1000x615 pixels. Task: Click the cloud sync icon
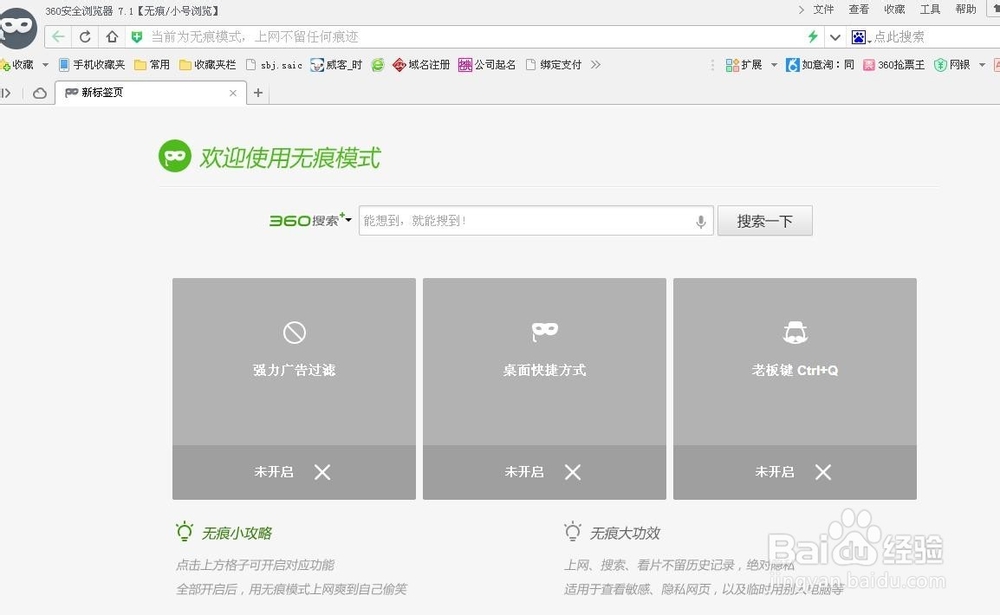coord(40,93)
